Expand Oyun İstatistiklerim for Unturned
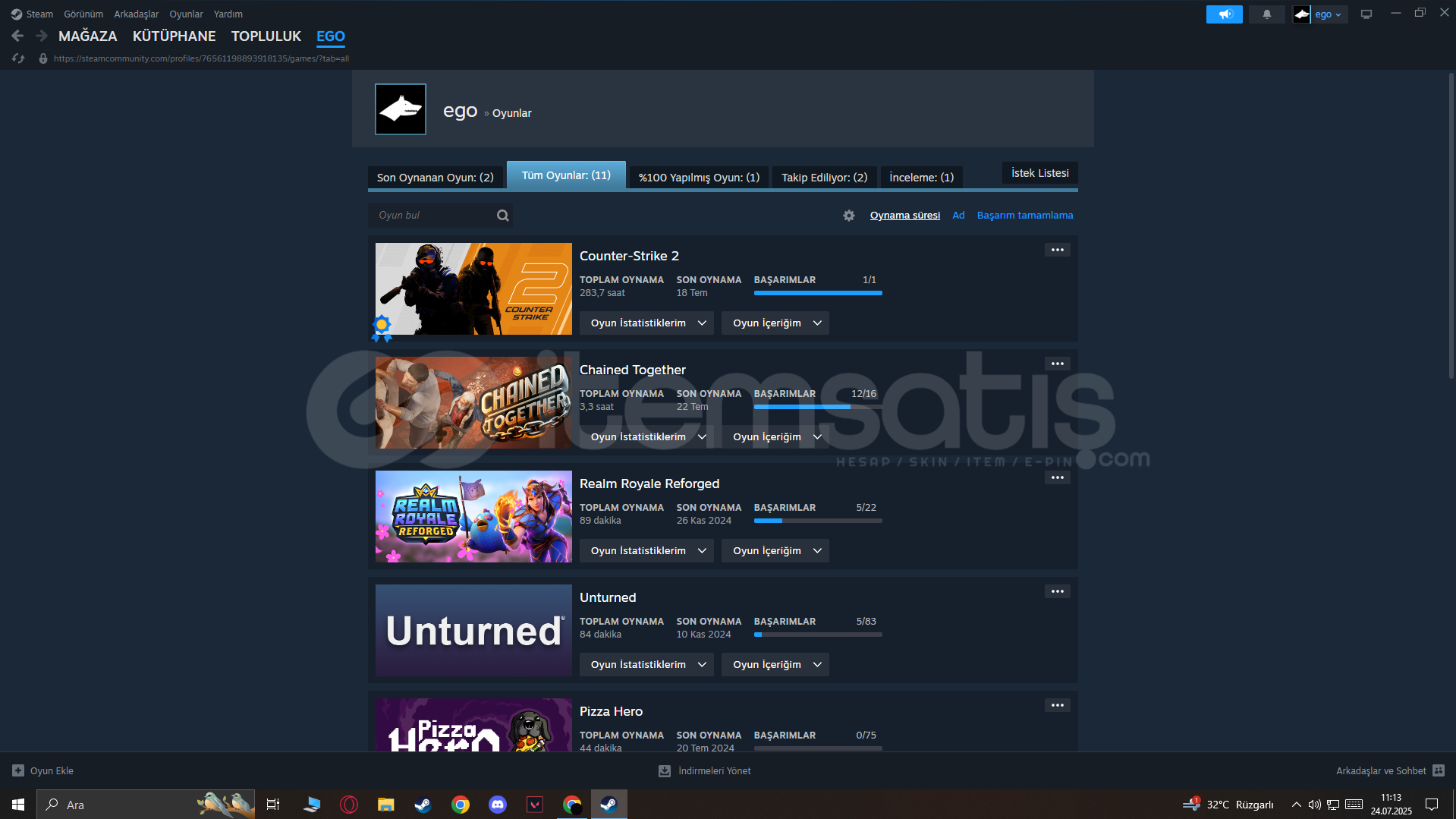 click(646, 665)
